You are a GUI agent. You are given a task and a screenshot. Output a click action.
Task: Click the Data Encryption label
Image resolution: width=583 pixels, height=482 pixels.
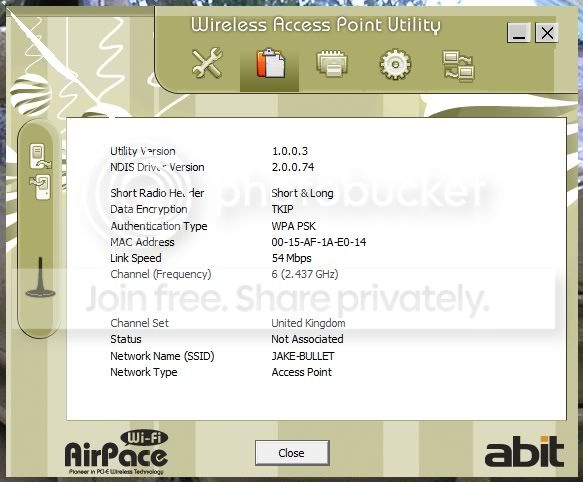[x=149, y=209]
